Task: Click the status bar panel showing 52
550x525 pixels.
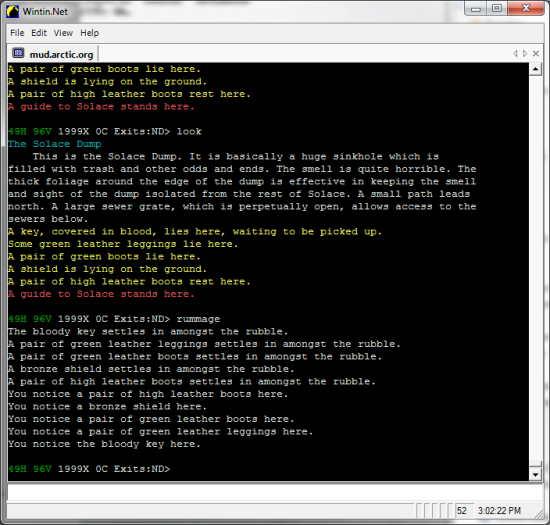Action: (464, 511)
